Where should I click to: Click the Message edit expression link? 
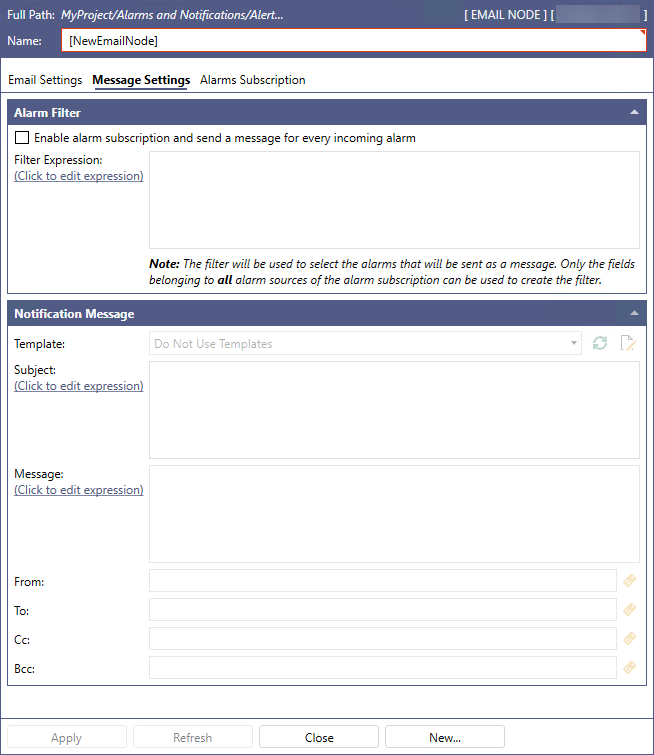tap(79, 490)
